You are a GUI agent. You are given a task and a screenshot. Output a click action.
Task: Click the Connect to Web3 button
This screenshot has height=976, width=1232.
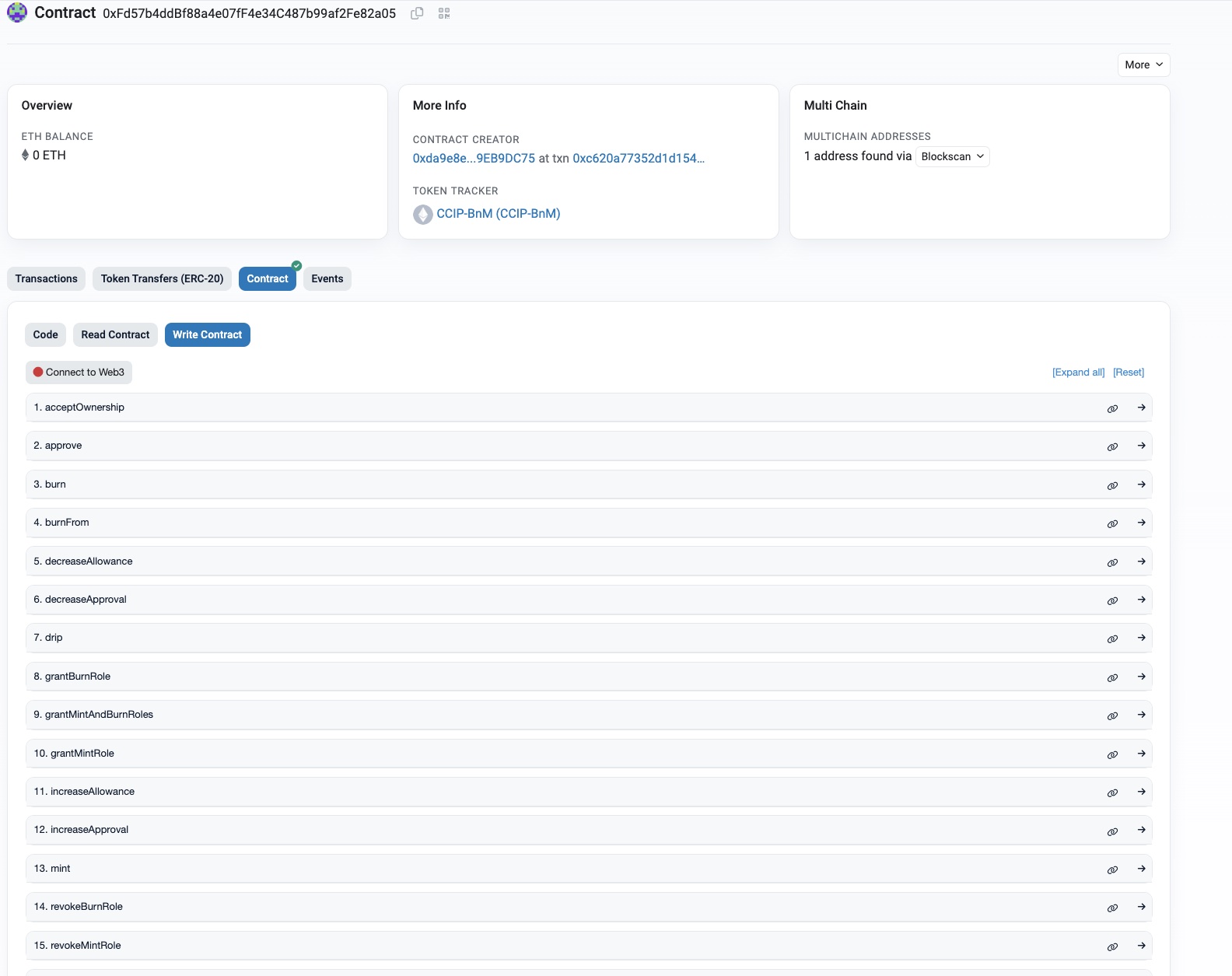click(79, 373)
